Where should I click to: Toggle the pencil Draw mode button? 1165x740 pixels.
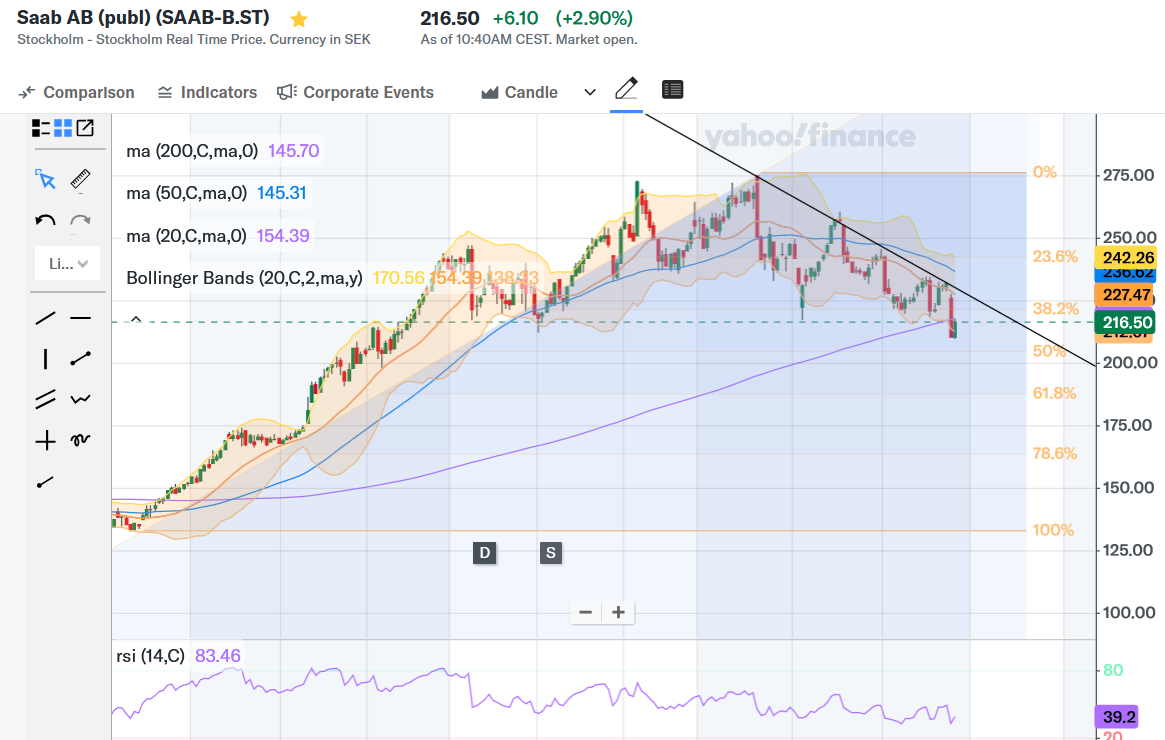coord(626,90)
